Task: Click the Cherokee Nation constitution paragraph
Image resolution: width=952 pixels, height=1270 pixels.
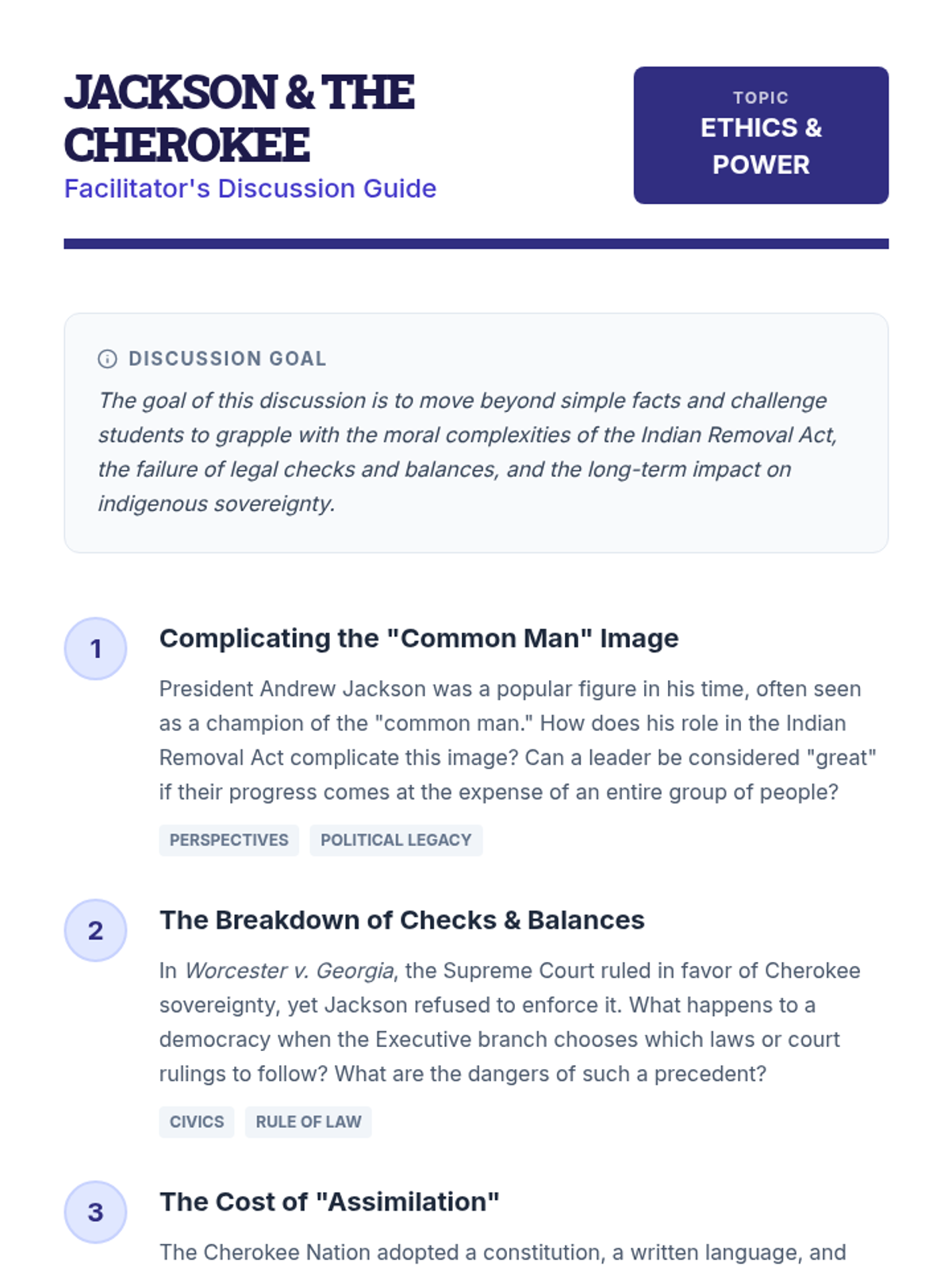Action: pos(503,1253)
